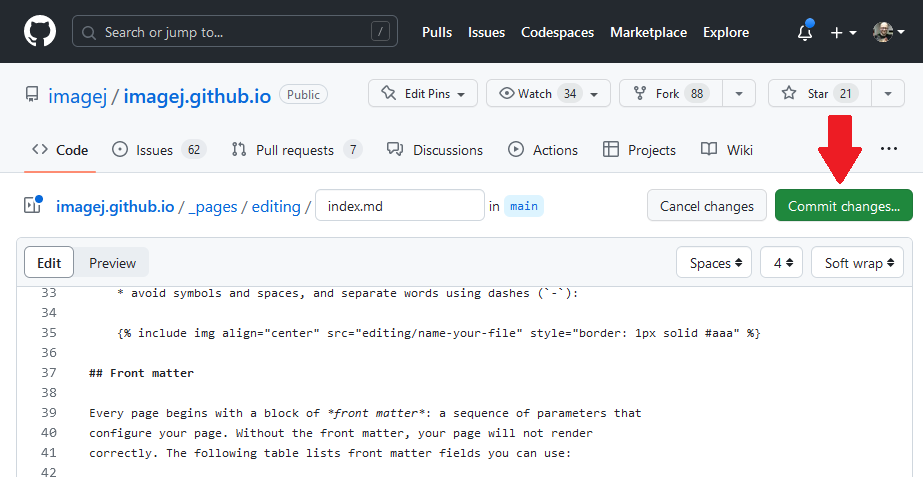Focus the Search or jump to field
923x477 pixels.
[x=235, y=31]
